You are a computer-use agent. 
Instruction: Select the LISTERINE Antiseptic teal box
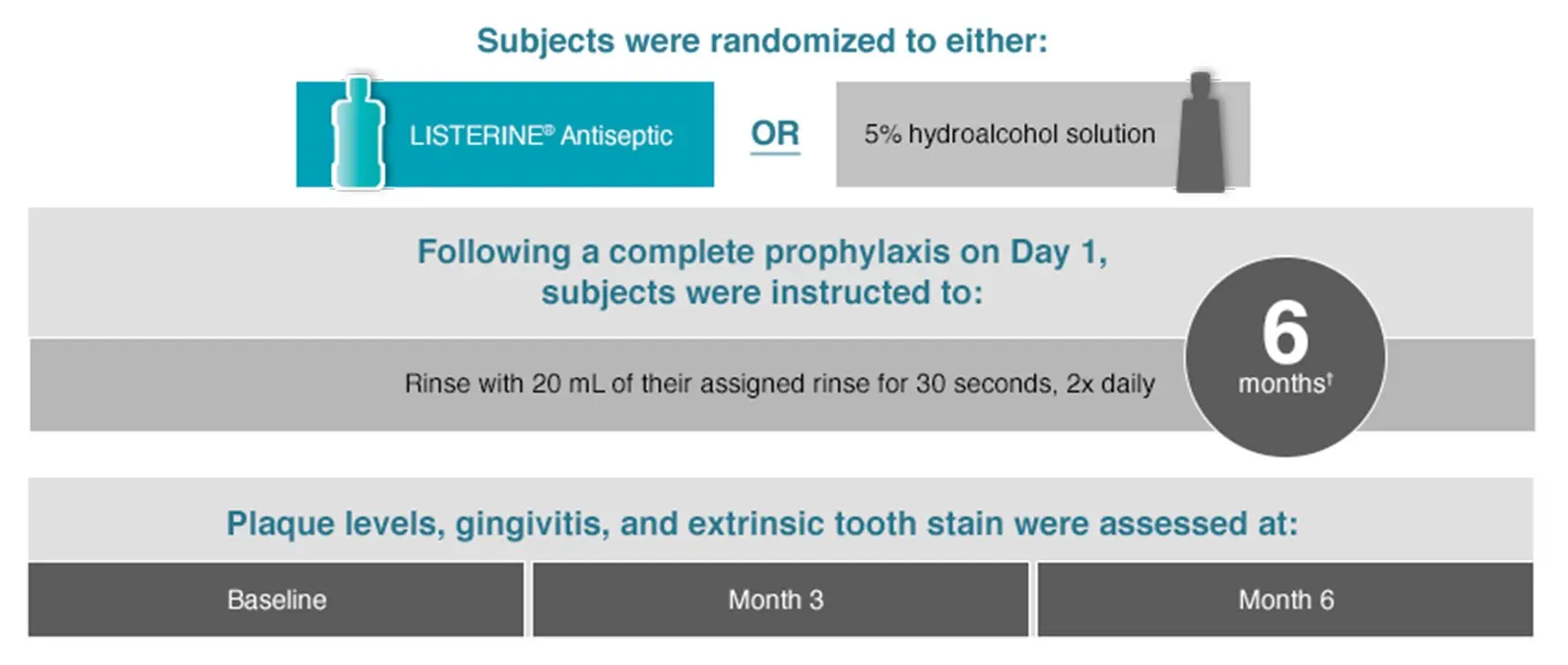(505, 134)
